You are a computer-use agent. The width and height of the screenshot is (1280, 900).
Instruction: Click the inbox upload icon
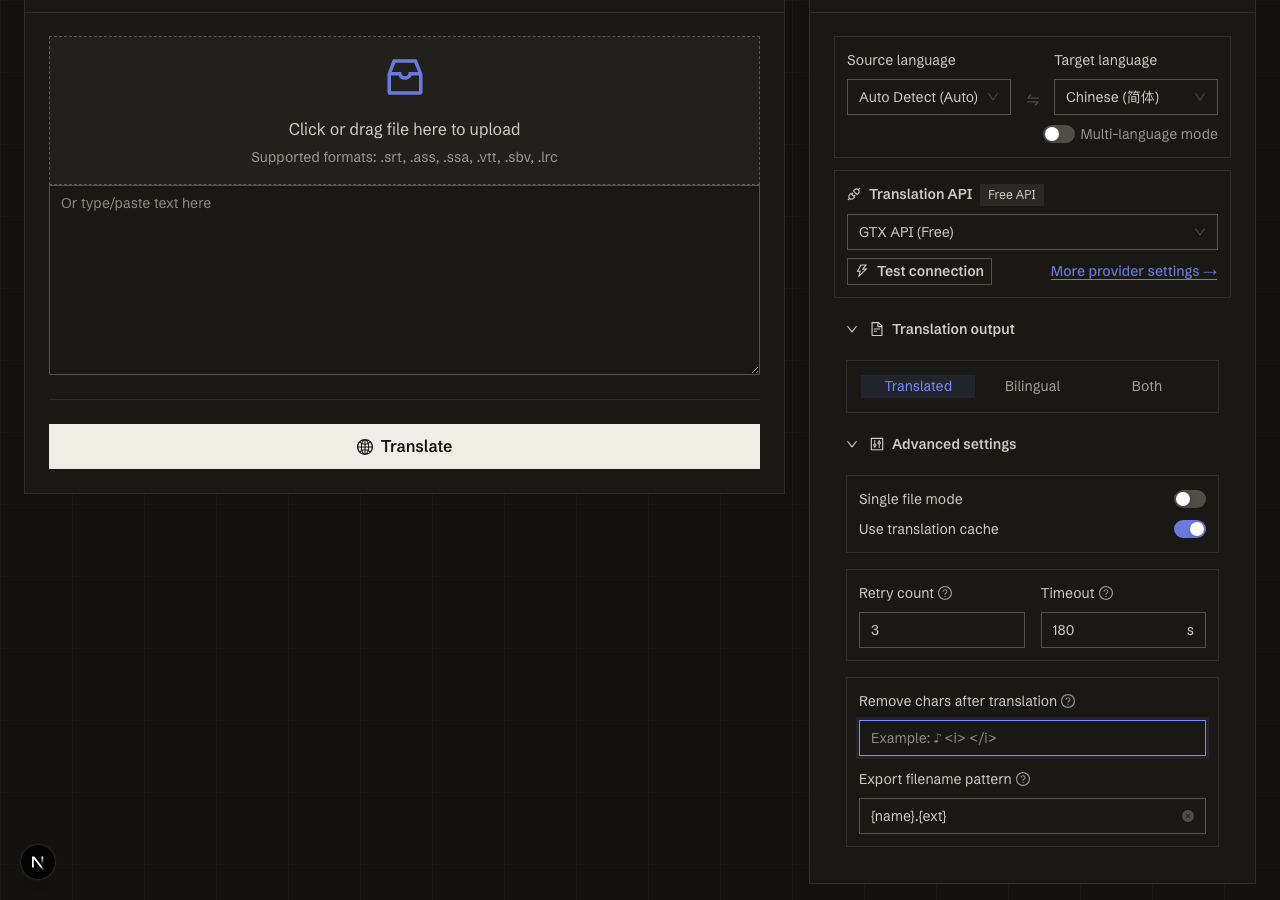tap(405, 77)
